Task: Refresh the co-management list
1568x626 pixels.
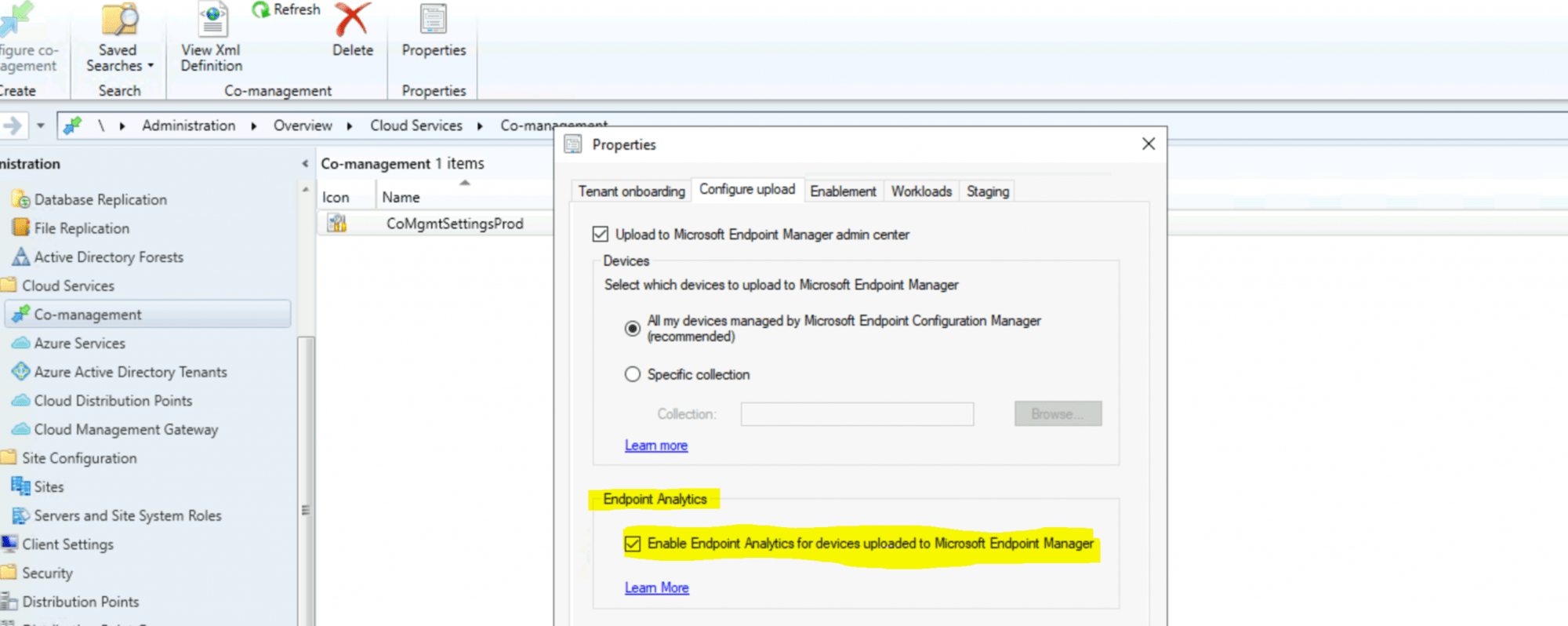Action: click(x=286, y=9)
